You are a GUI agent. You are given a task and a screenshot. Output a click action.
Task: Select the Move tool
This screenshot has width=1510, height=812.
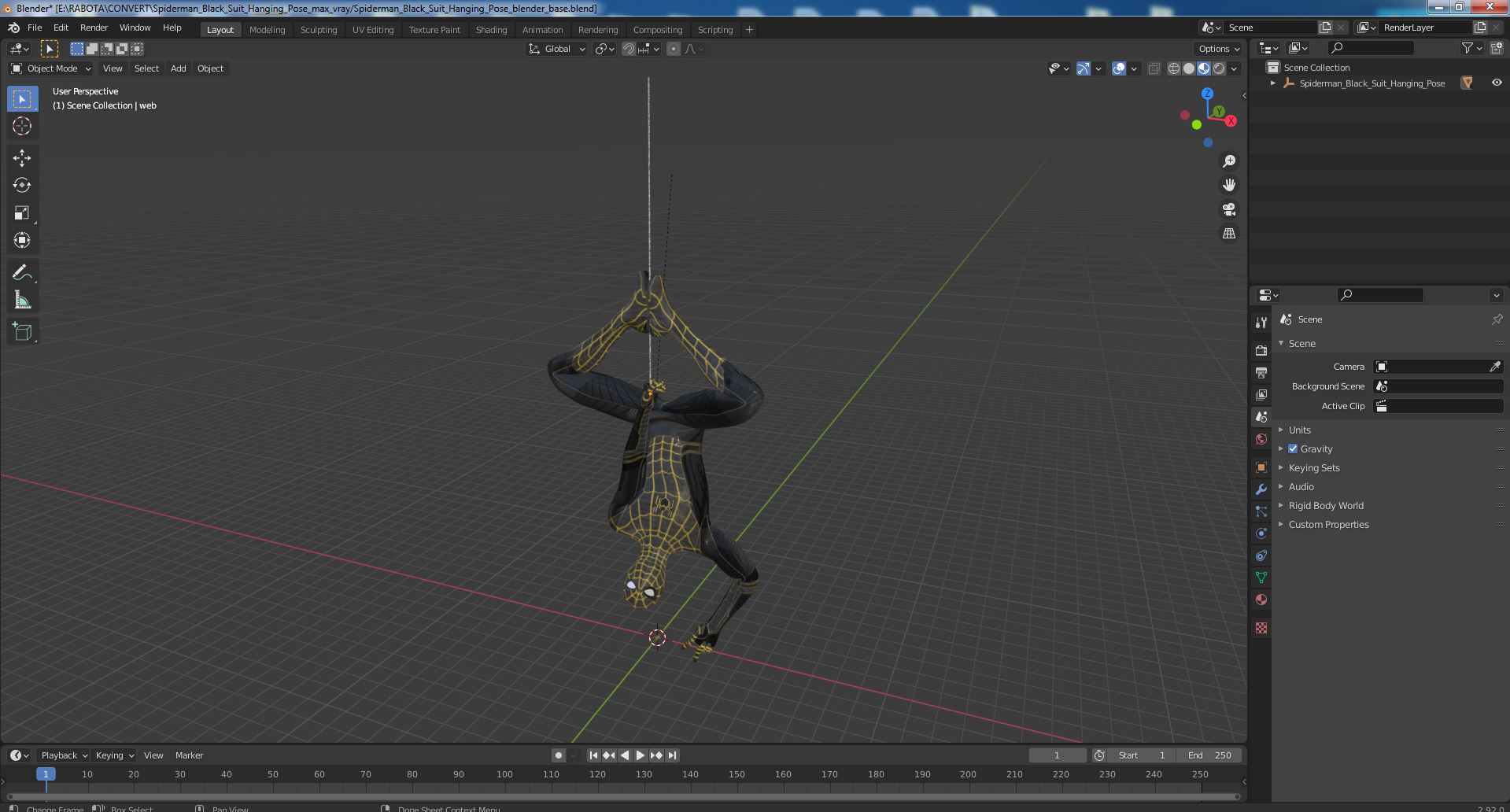[x=22, y=158]
